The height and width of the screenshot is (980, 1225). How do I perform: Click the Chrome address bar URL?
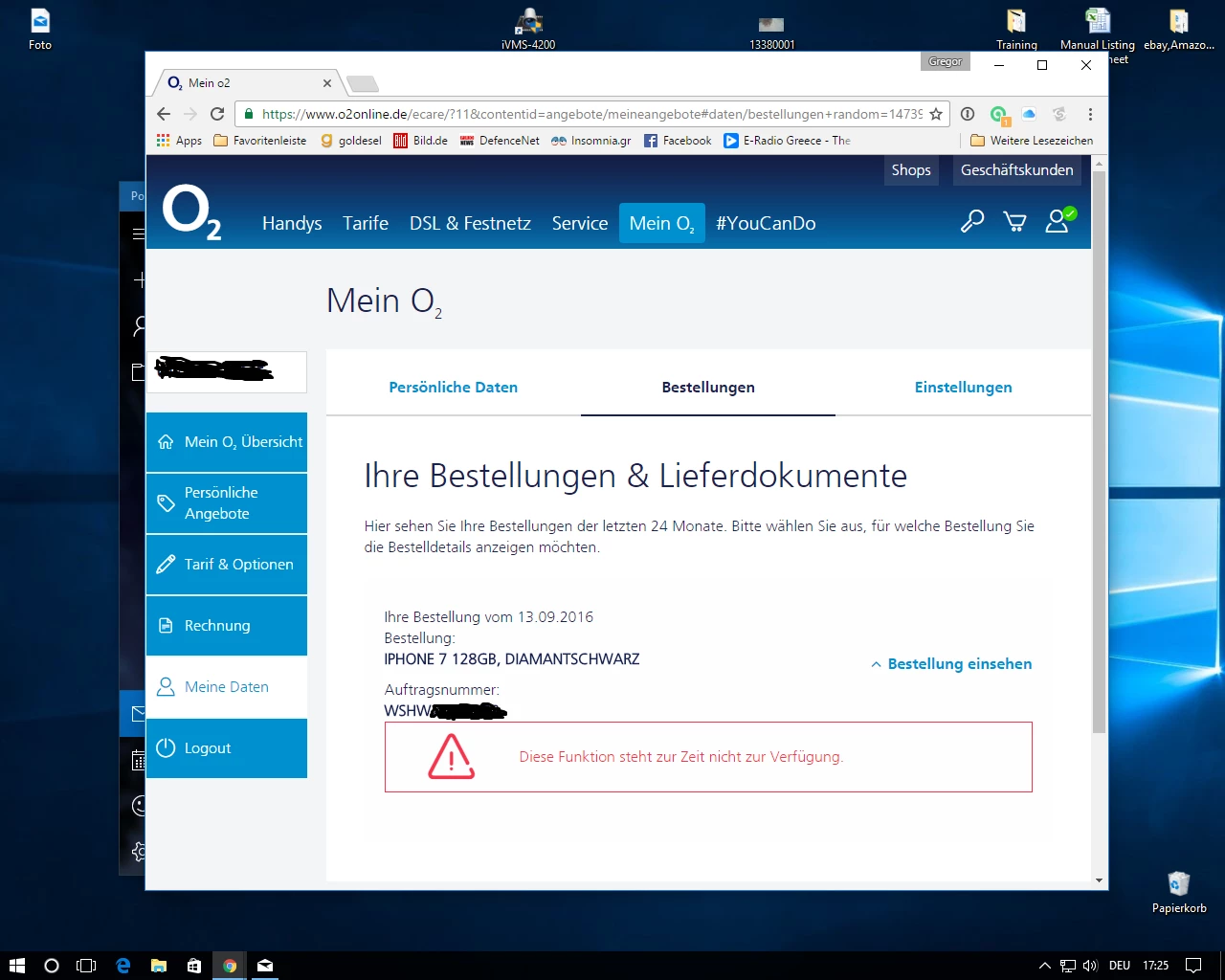(591, 114)
